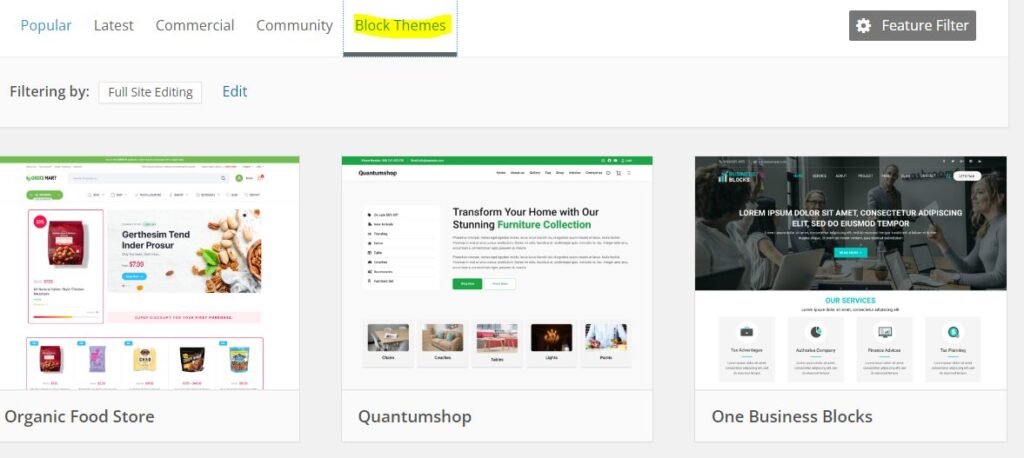Open the One Business Blocks theme title
Screen dimensions: 1024x458
click(791, 416)
